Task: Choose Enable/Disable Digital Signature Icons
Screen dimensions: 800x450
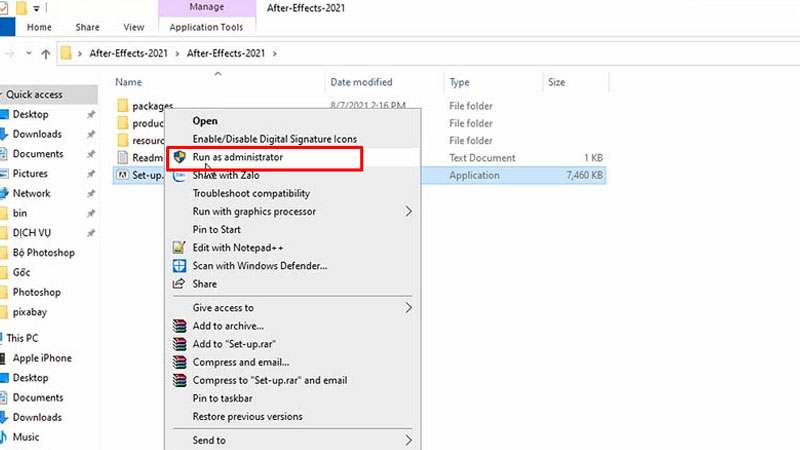Action: coord(274,139)
